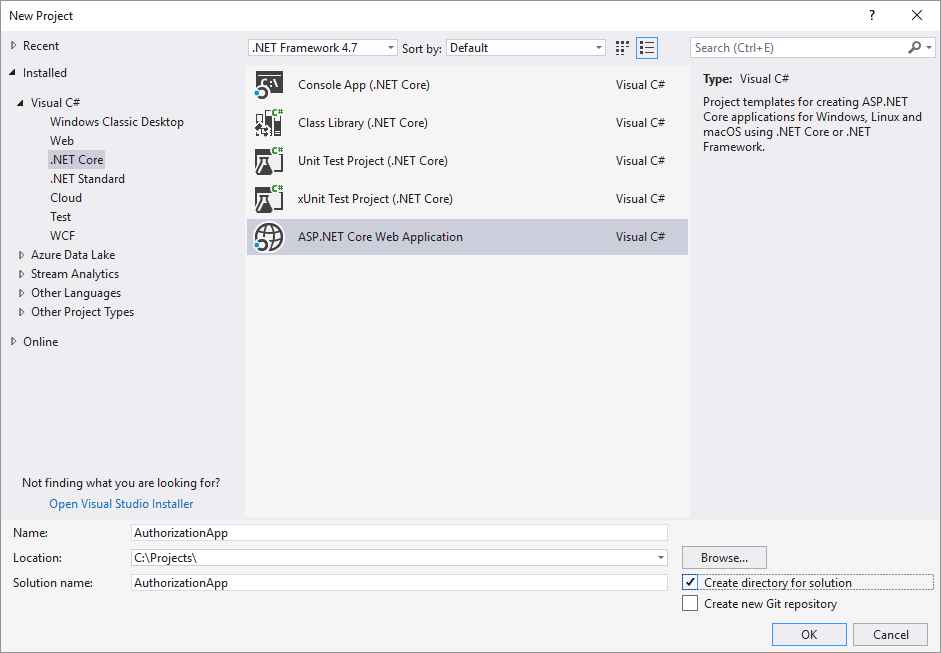Click the Unit Test Project template icon
The height and width of the screenshot is (653, 941).
269,161
